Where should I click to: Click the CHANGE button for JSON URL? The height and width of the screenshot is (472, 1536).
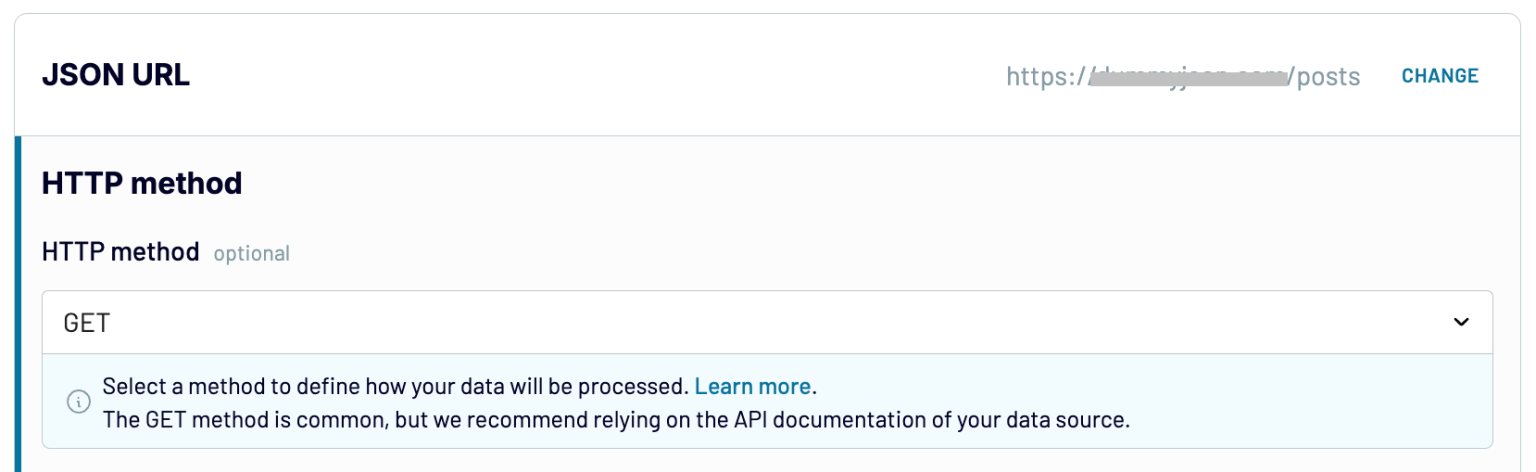pyautogui.click(x=1439, y=76)
